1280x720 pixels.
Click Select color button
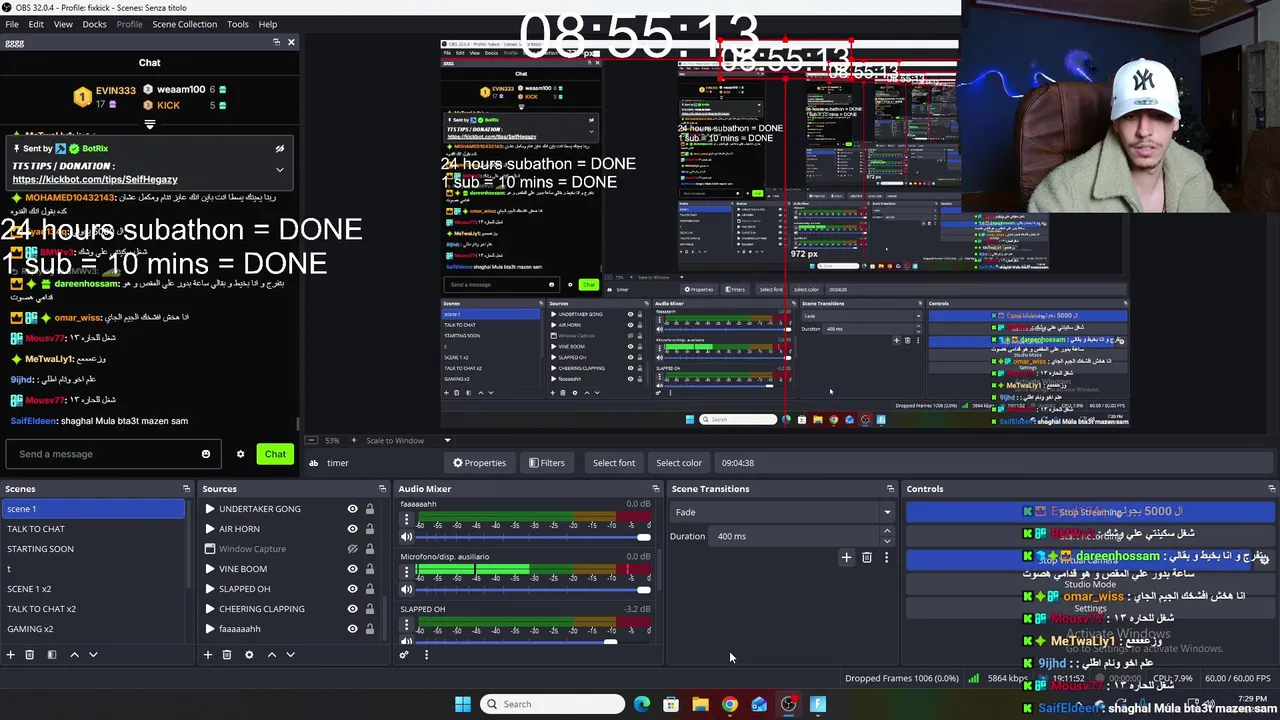[679, 463]
